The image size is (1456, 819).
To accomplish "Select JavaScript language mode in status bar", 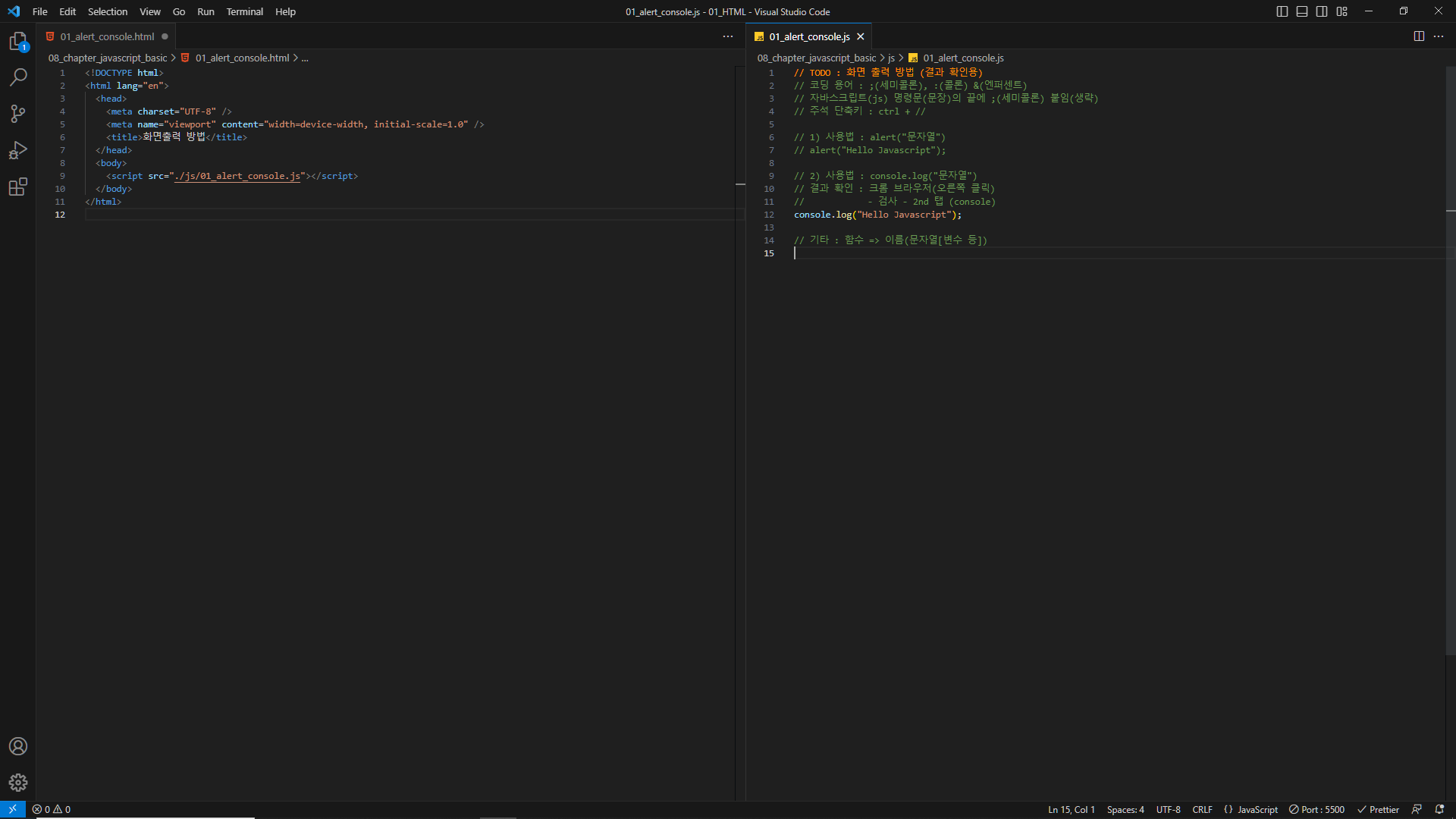I will pos(1257,809).
